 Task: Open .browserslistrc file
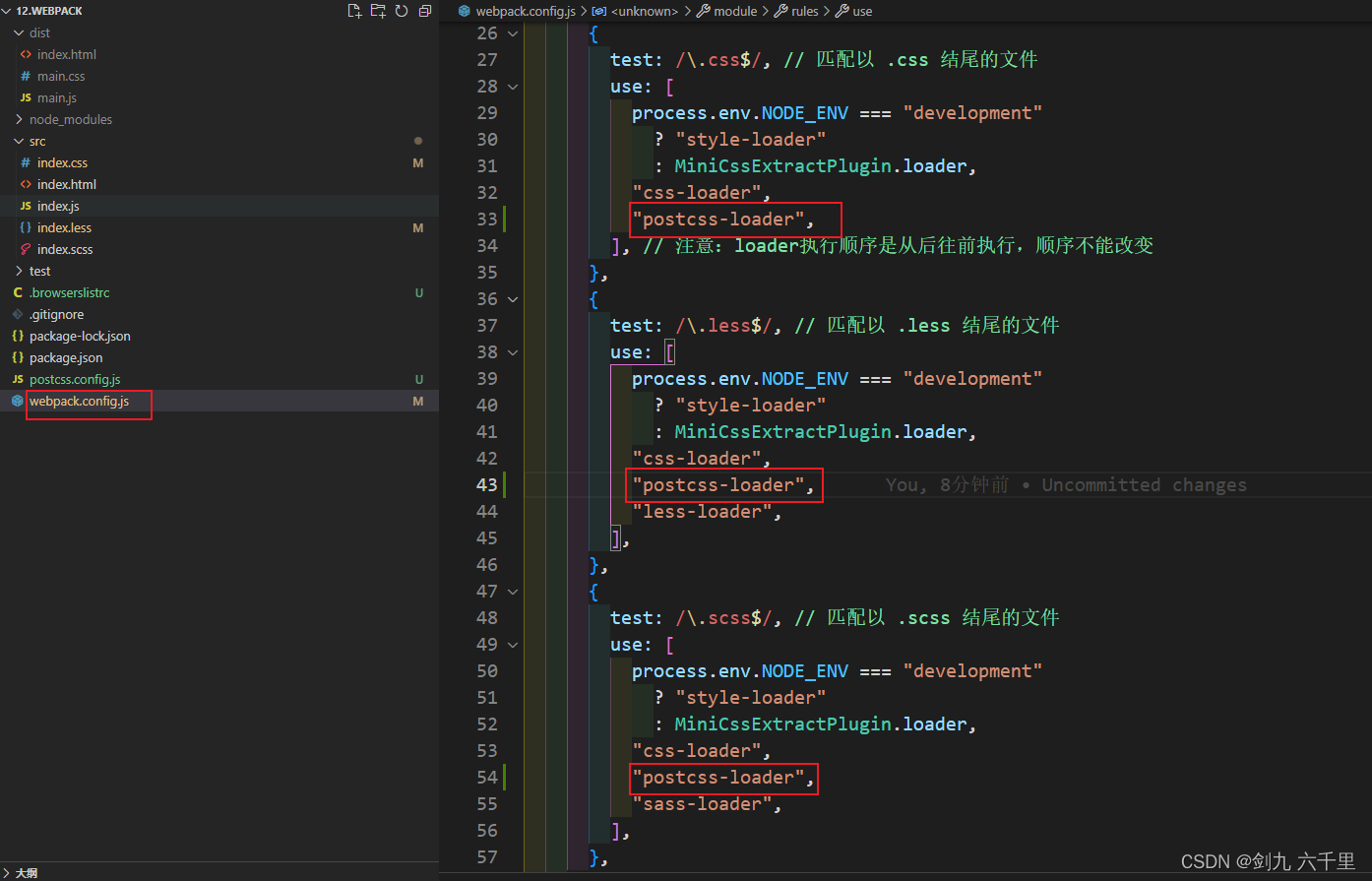tap(69, 292)
